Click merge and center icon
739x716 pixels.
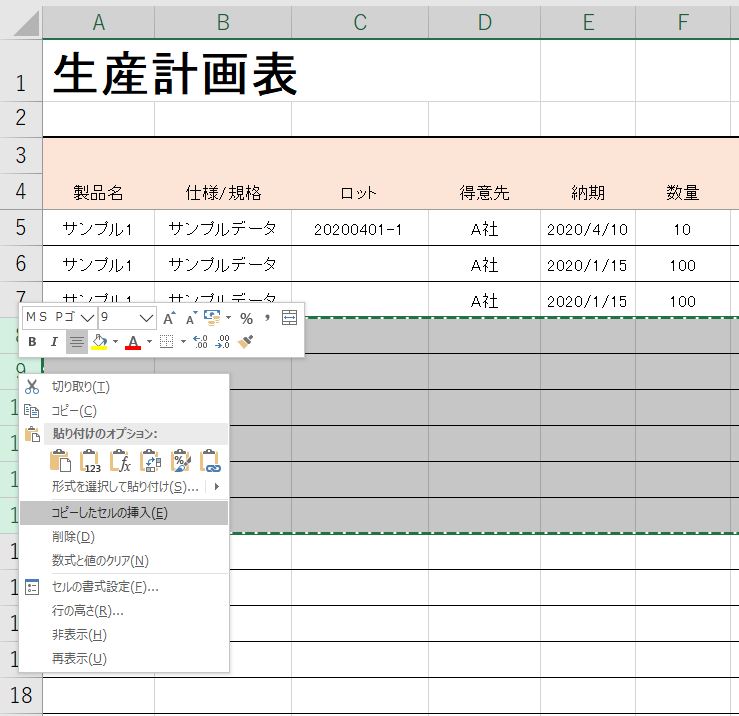click(289, 318)
